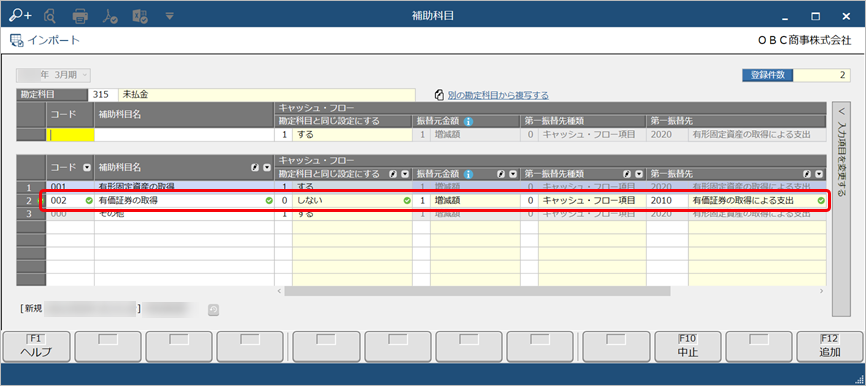Click the empty 補助科目名 input field in entry row
Viewport: 866px width, 386px height.
coord(184,134)
